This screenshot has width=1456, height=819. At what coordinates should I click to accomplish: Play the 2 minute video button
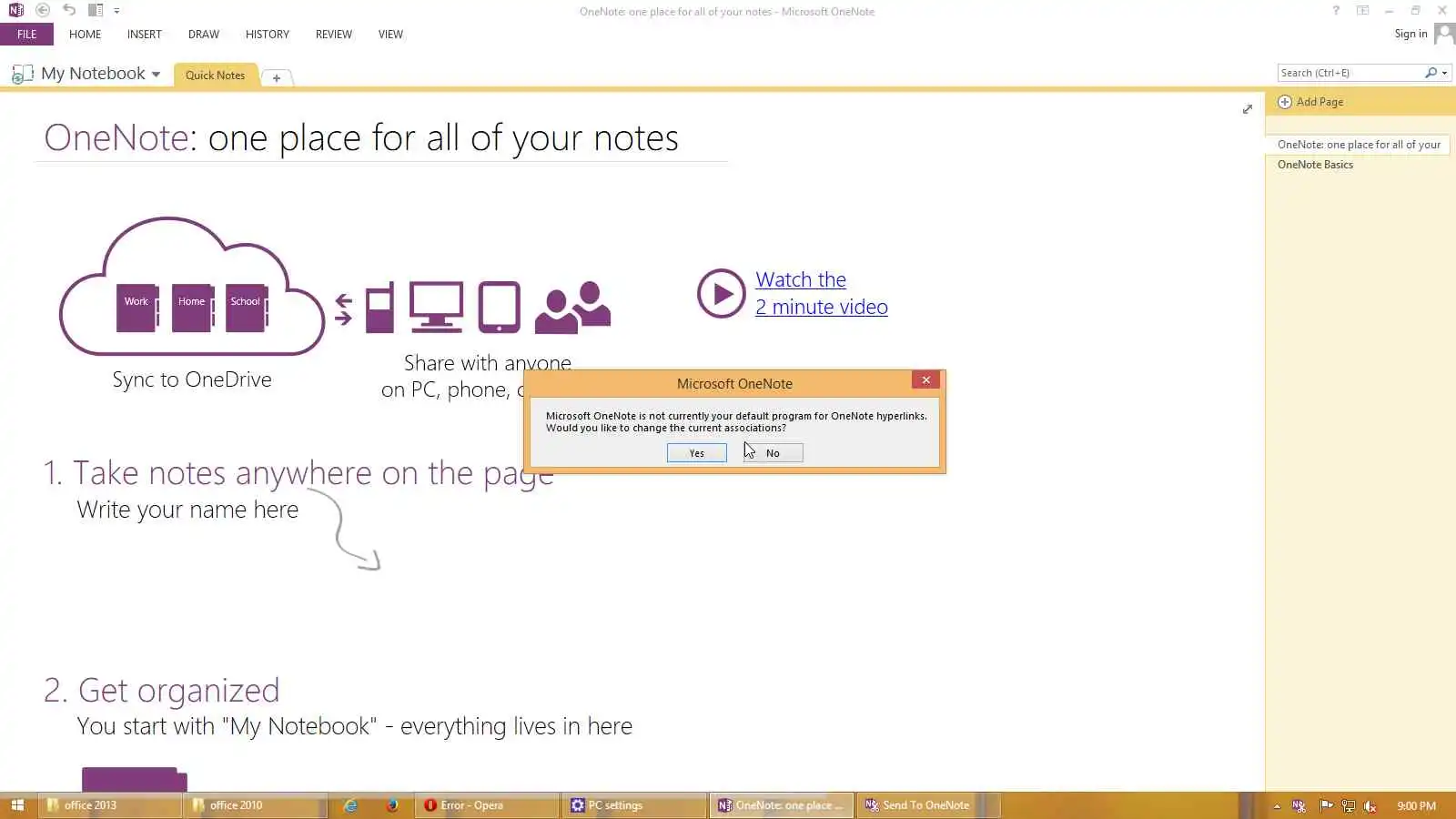tap(722, 294)
